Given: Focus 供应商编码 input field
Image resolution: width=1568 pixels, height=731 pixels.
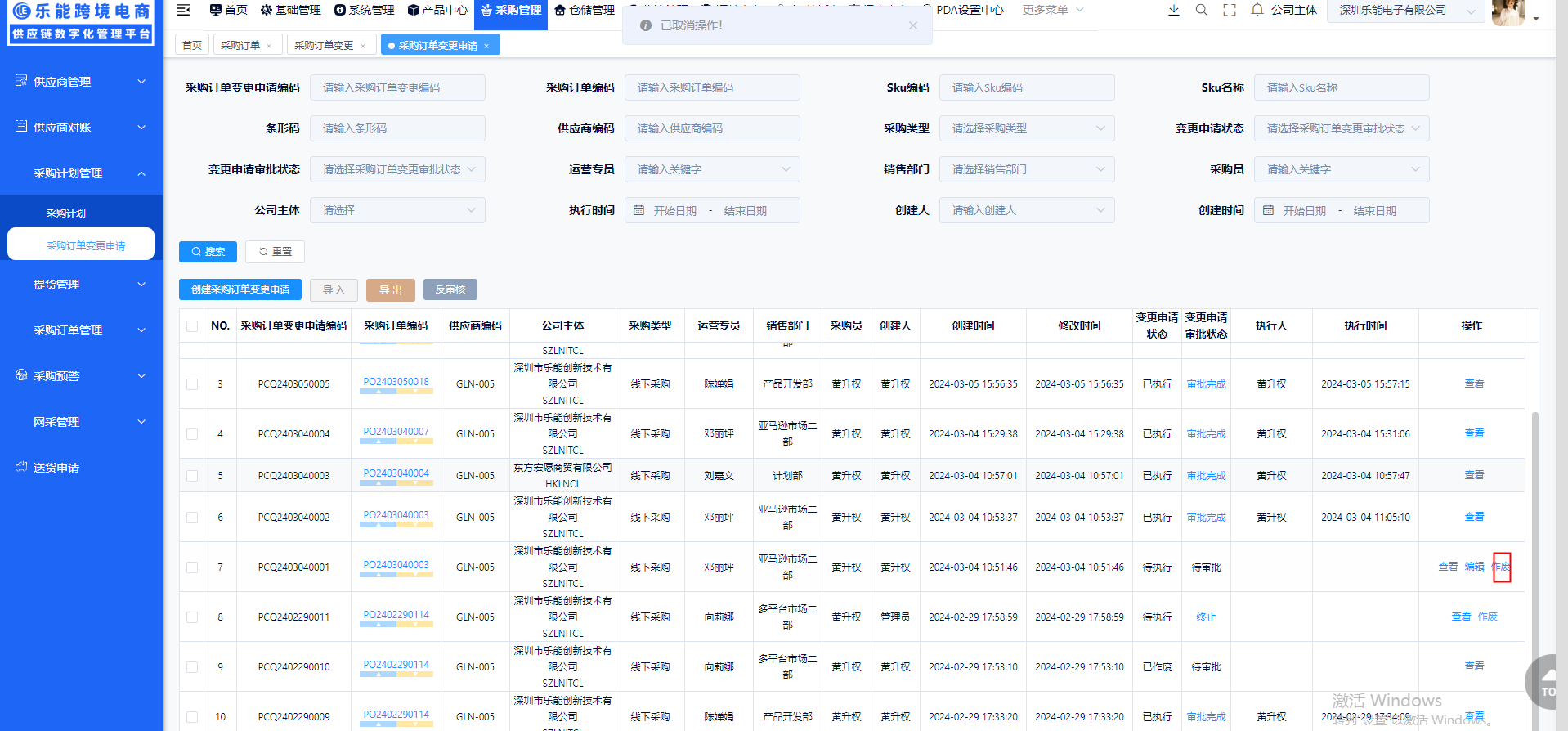Looking at the screenshot, I should (x=712, y=128).
